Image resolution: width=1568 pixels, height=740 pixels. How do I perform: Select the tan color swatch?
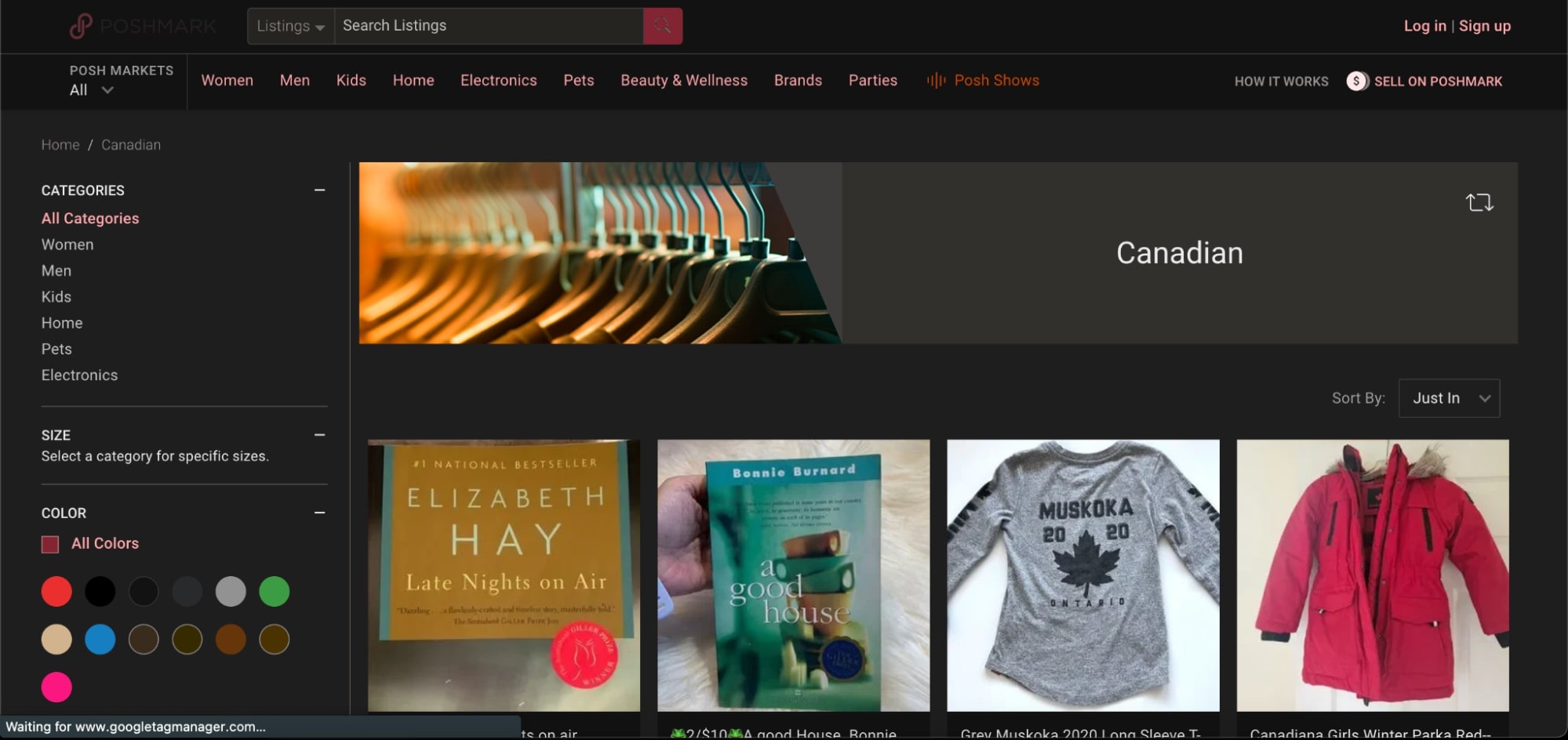tap(56, 640)
